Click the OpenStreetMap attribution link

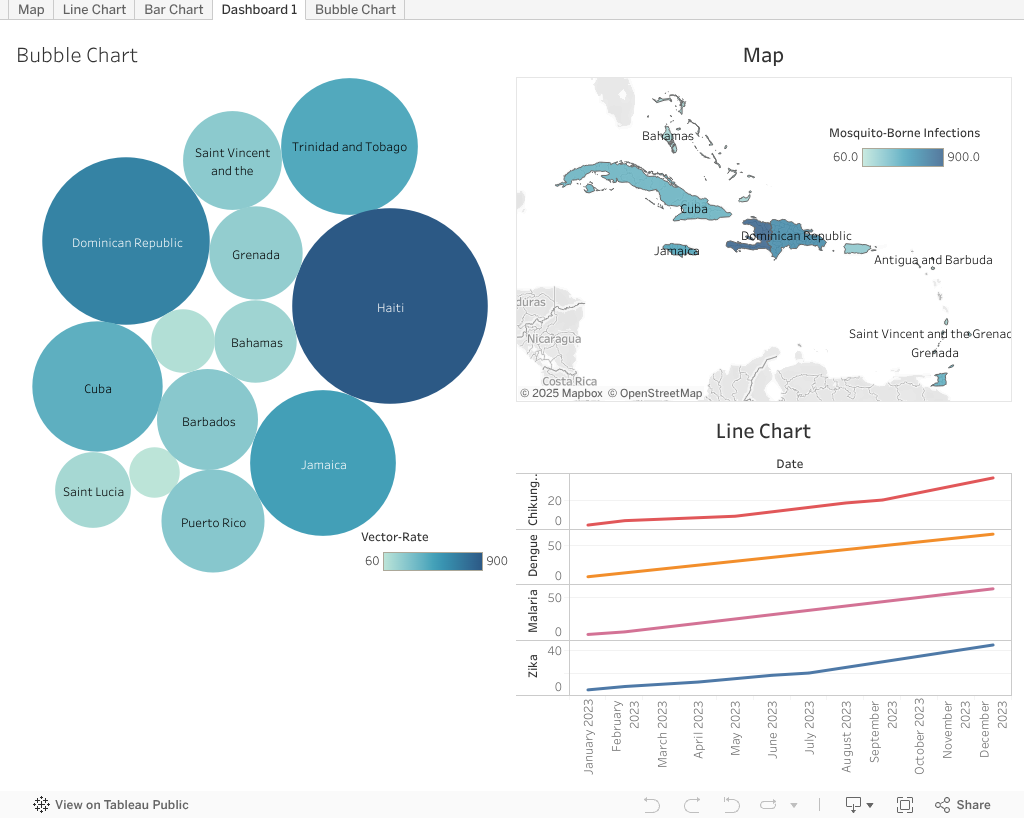point(661,393)
